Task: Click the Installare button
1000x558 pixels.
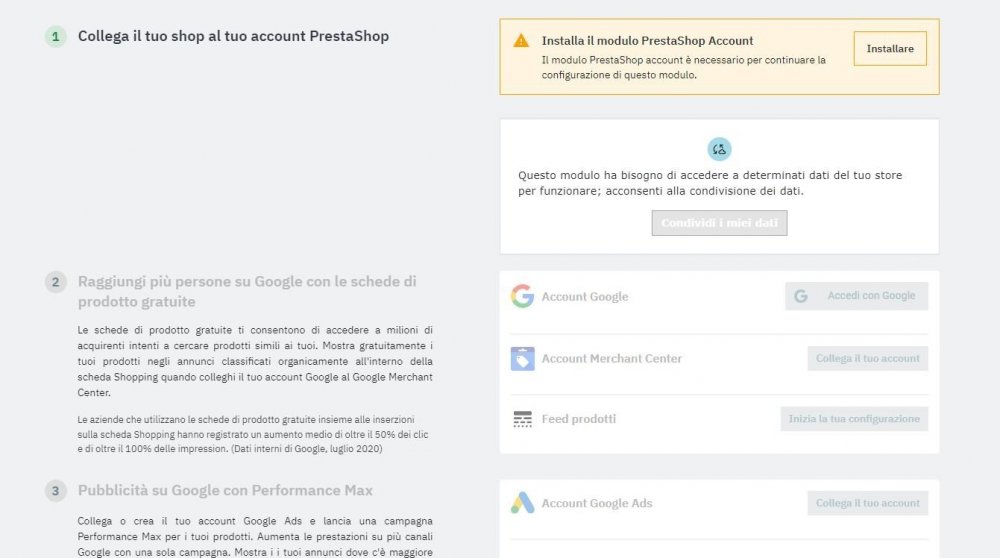Action: pos(890,48)
